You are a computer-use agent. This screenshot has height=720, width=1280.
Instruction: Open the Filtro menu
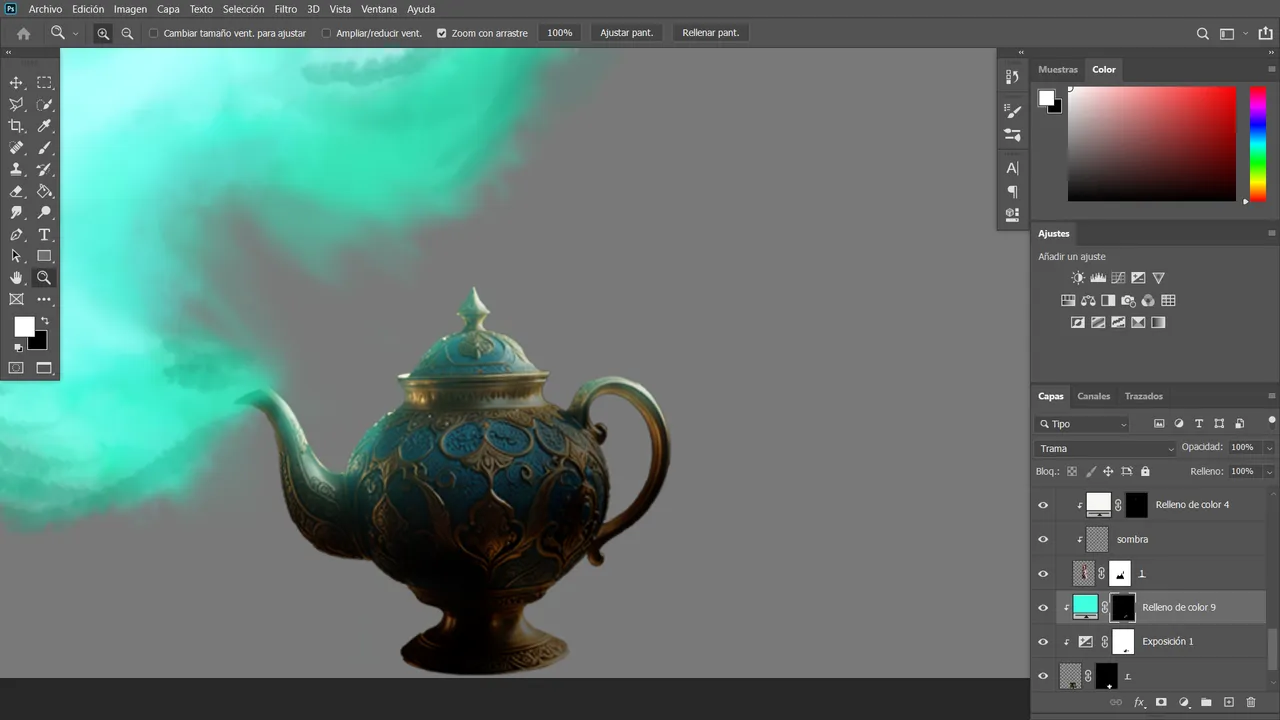pyautogui.click(x=286, y=9)
